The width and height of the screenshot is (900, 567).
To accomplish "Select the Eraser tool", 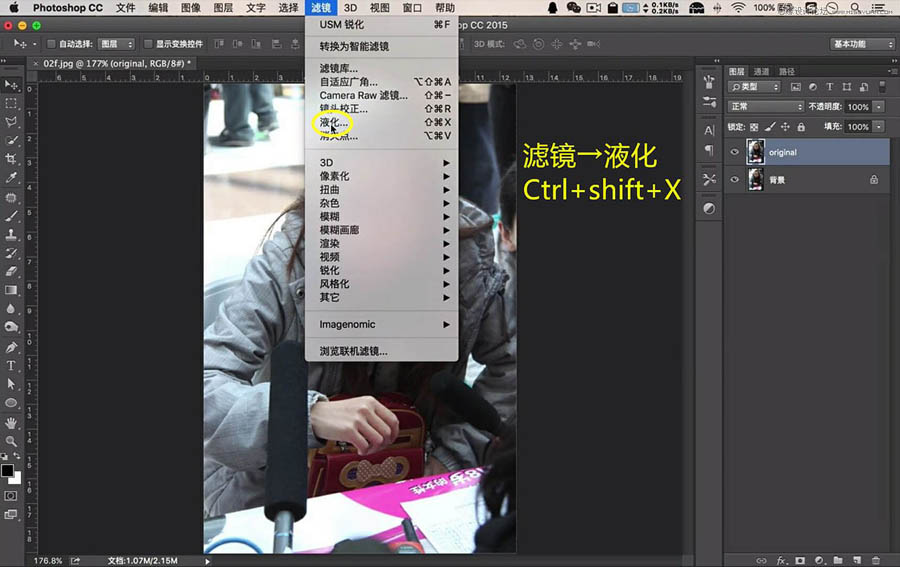I will 11,271.
